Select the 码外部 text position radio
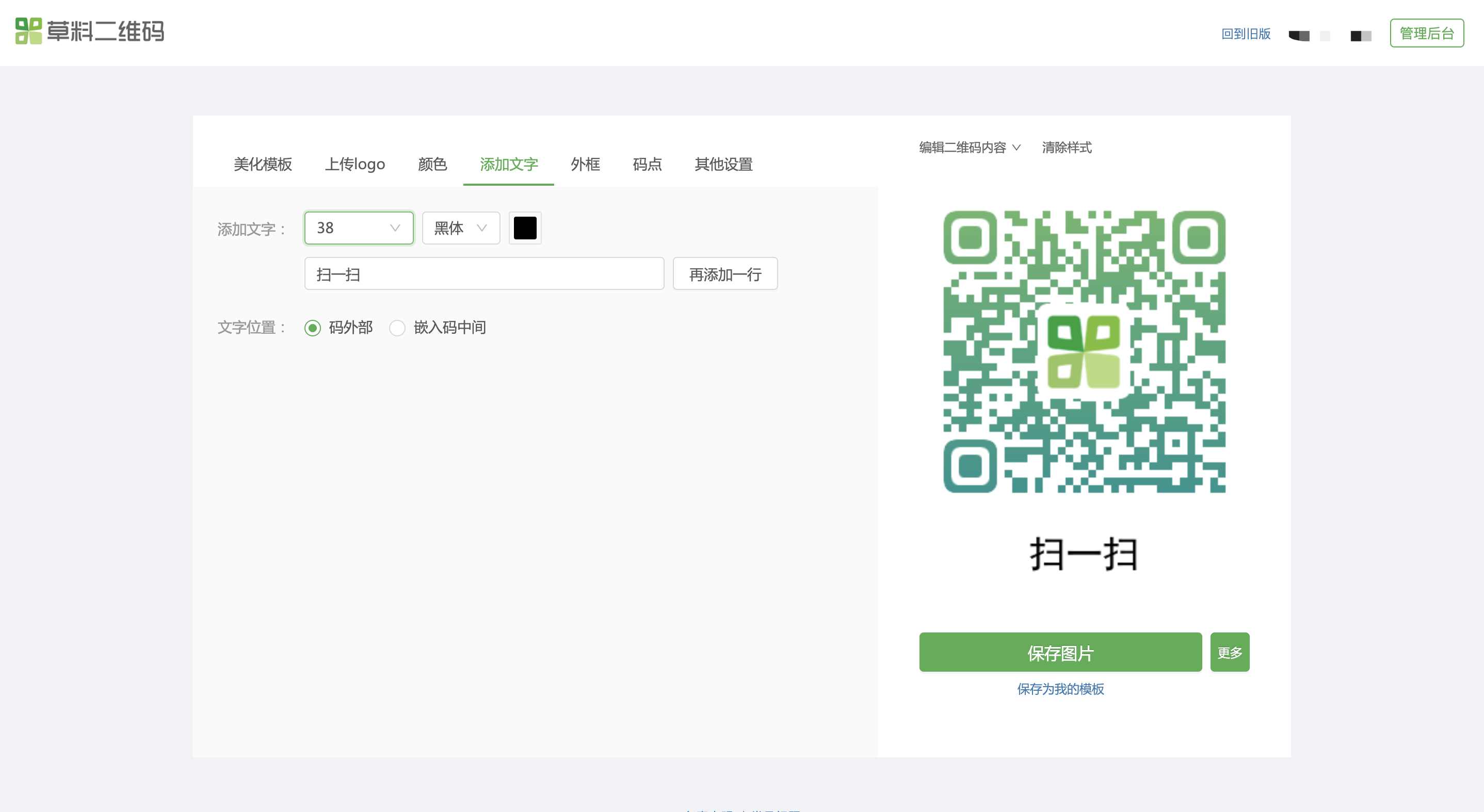1484x812 pixels. point(313,328)
